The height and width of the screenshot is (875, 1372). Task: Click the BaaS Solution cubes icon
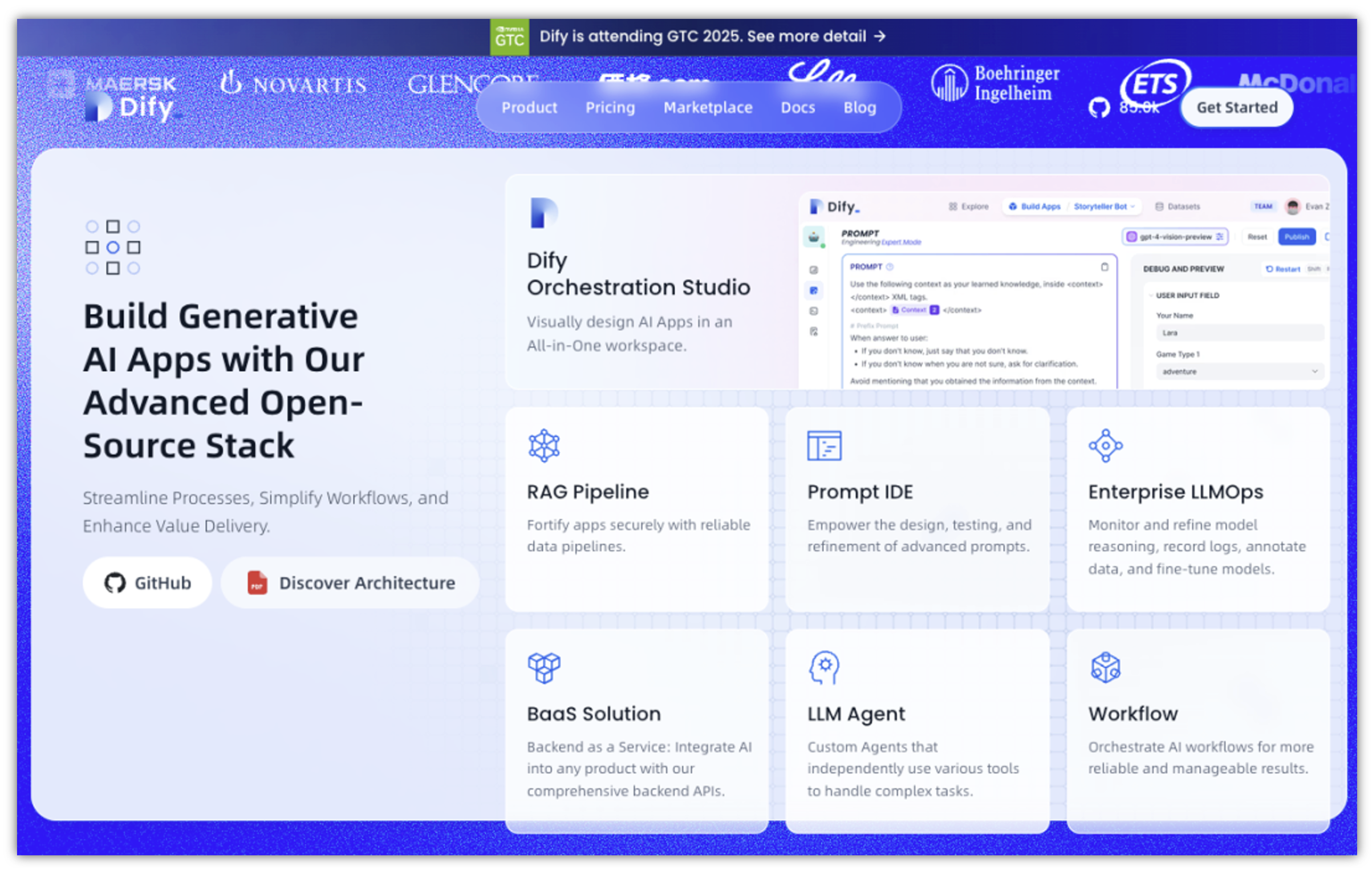point(543,667)
